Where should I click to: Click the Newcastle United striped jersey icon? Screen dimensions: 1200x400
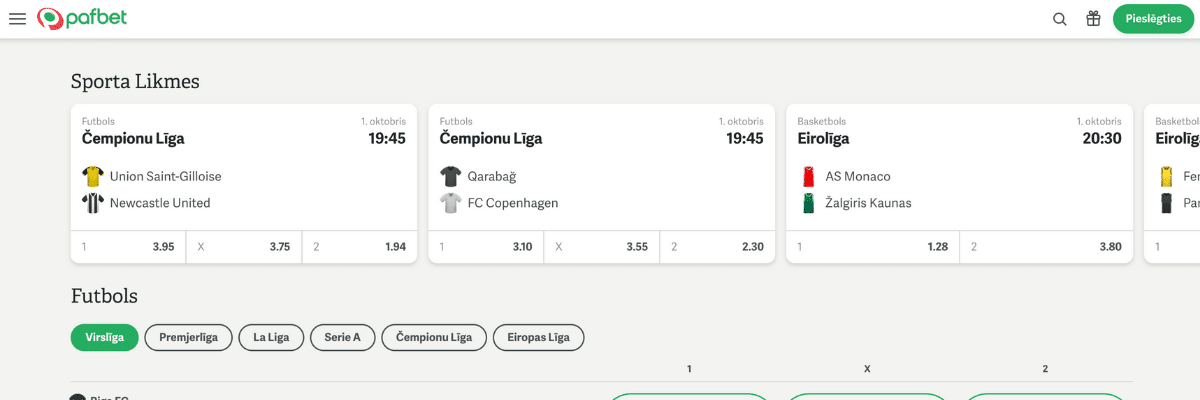click(x=92, y=203)
